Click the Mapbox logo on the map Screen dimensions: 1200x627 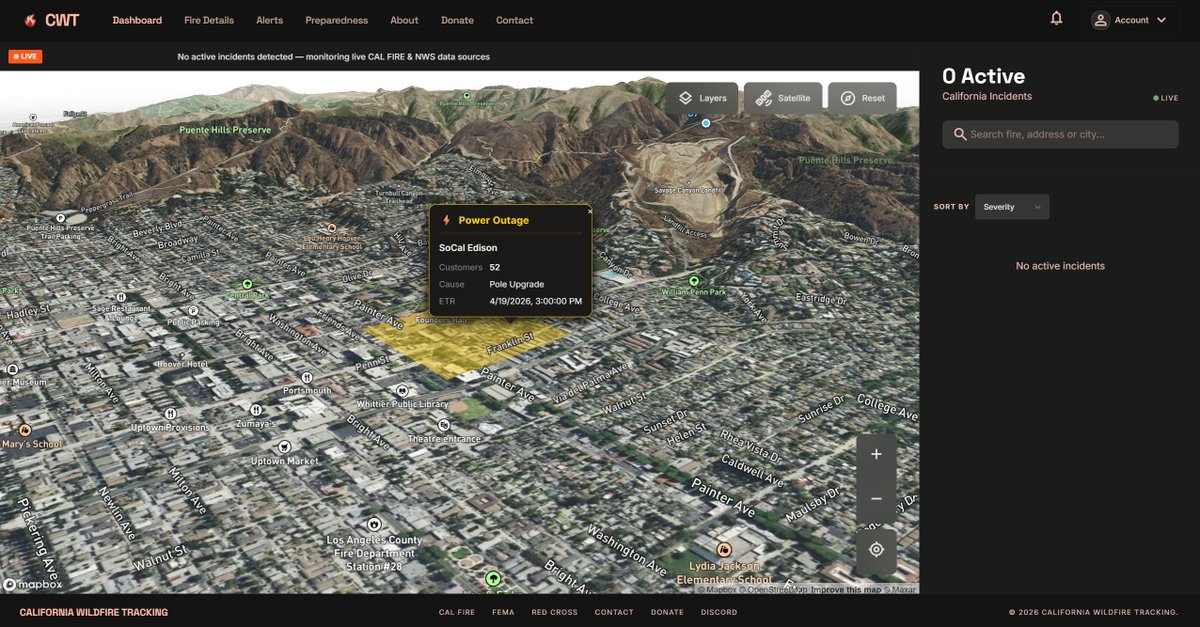pos(32,584)
